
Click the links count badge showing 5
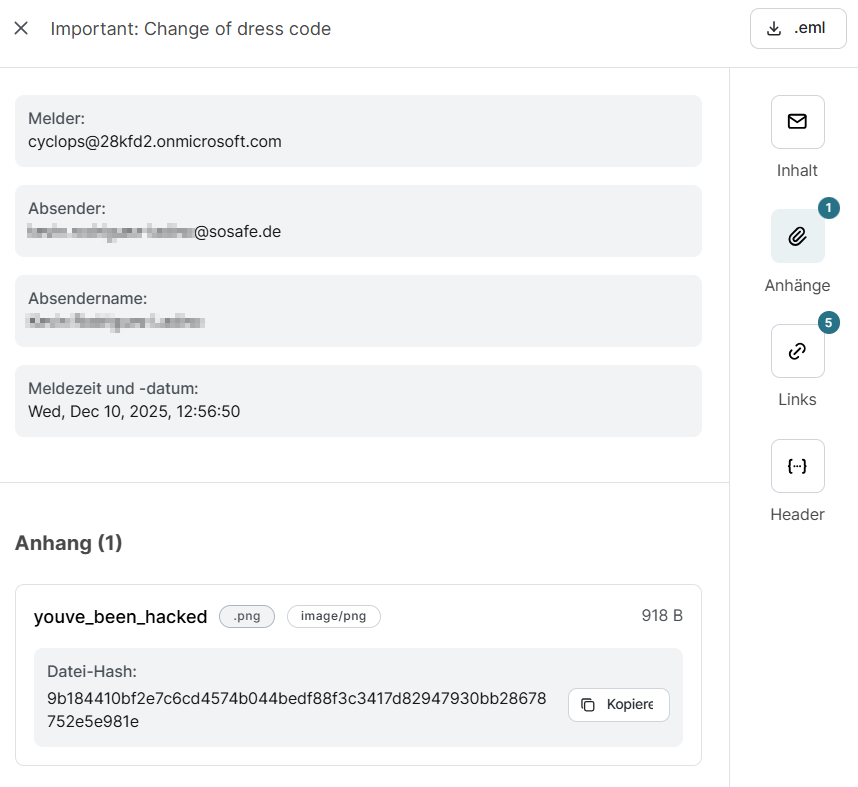pos(828,323)
